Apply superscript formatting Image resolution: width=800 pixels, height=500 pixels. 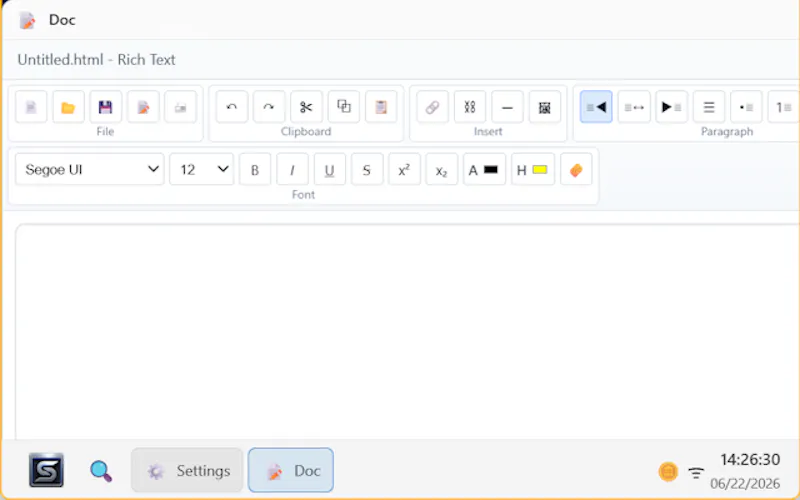404,170
